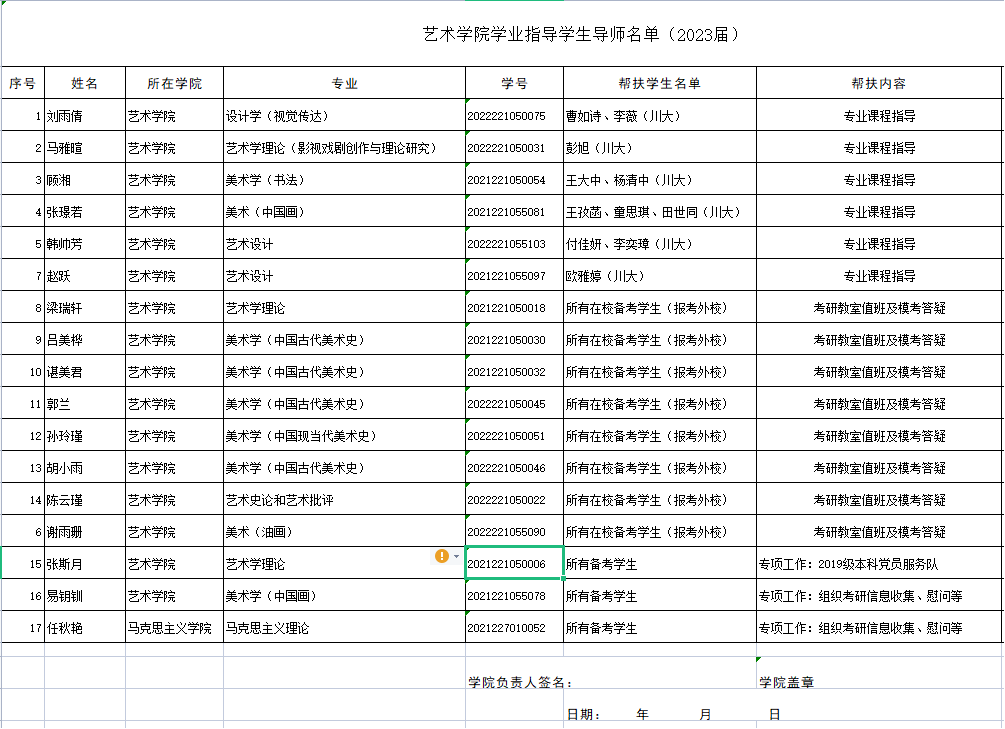Select cell 设计学（视觉传达）
The width and height of the screenshot is (1005, 729).
344,116
